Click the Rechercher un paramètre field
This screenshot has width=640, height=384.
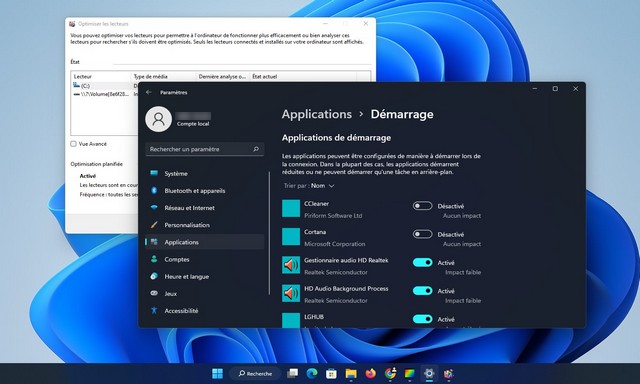(204, 149)
